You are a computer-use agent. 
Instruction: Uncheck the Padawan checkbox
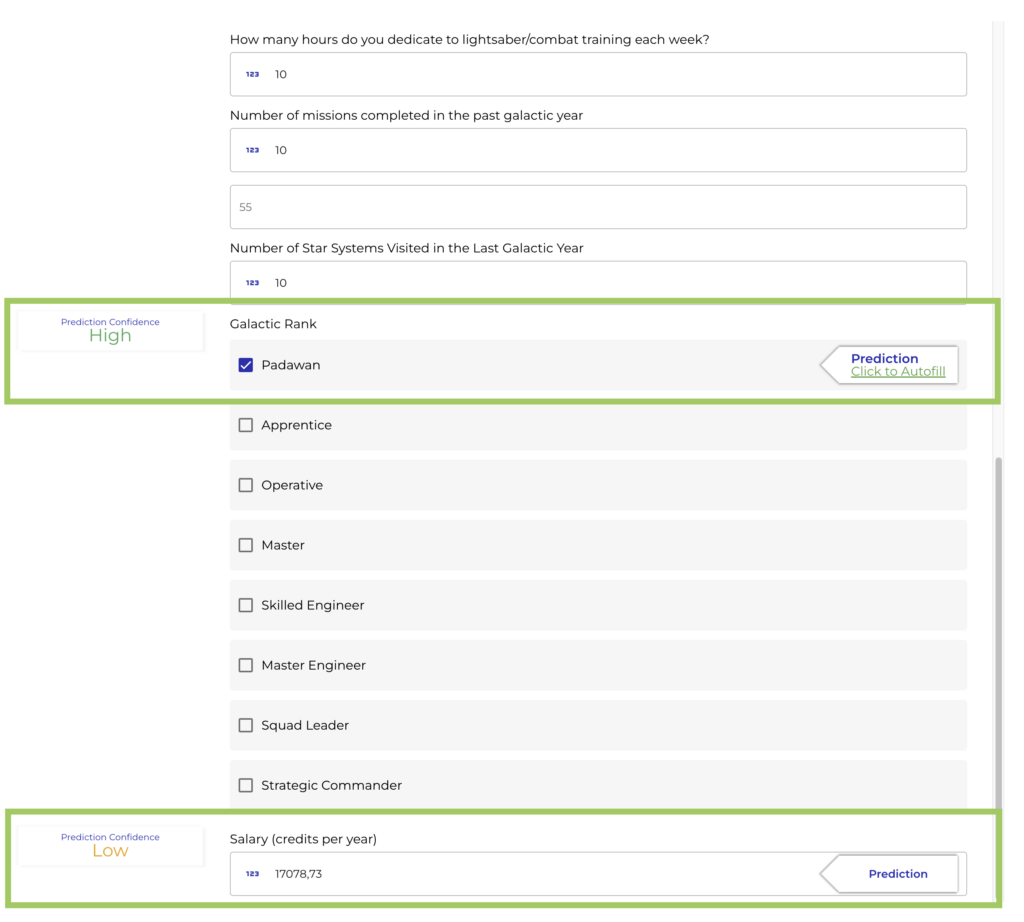click(245, 365)
